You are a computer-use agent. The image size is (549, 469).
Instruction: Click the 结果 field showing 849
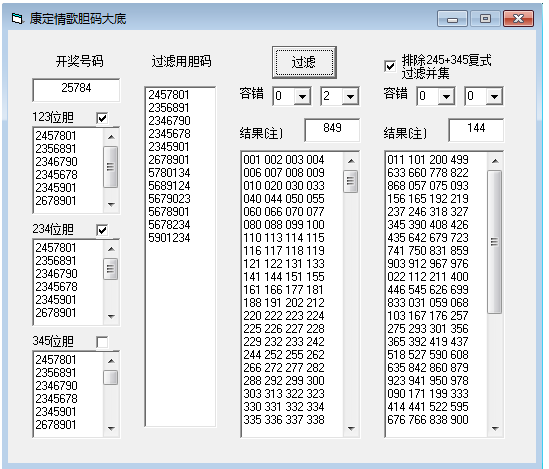332,130
